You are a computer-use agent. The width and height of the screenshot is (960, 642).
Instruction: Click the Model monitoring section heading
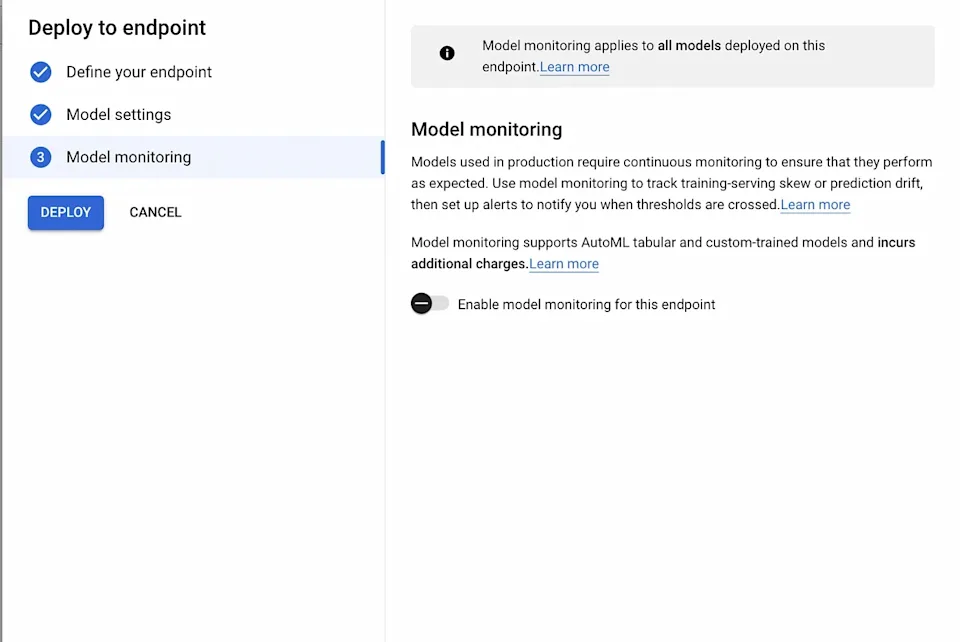coord(487,129)
